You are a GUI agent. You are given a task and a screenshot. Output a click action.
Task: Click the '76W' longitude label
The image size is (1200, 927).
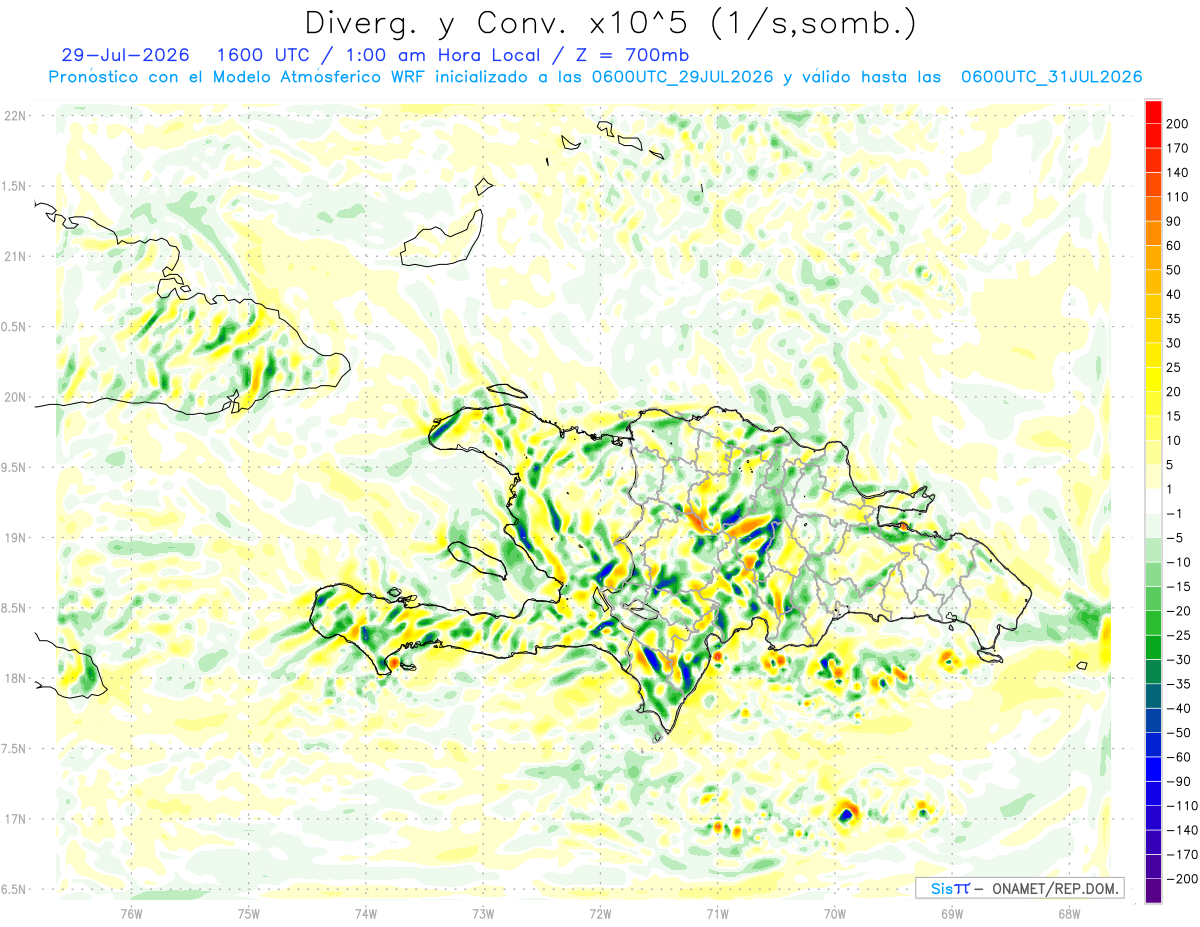click(x=131, y=912)
